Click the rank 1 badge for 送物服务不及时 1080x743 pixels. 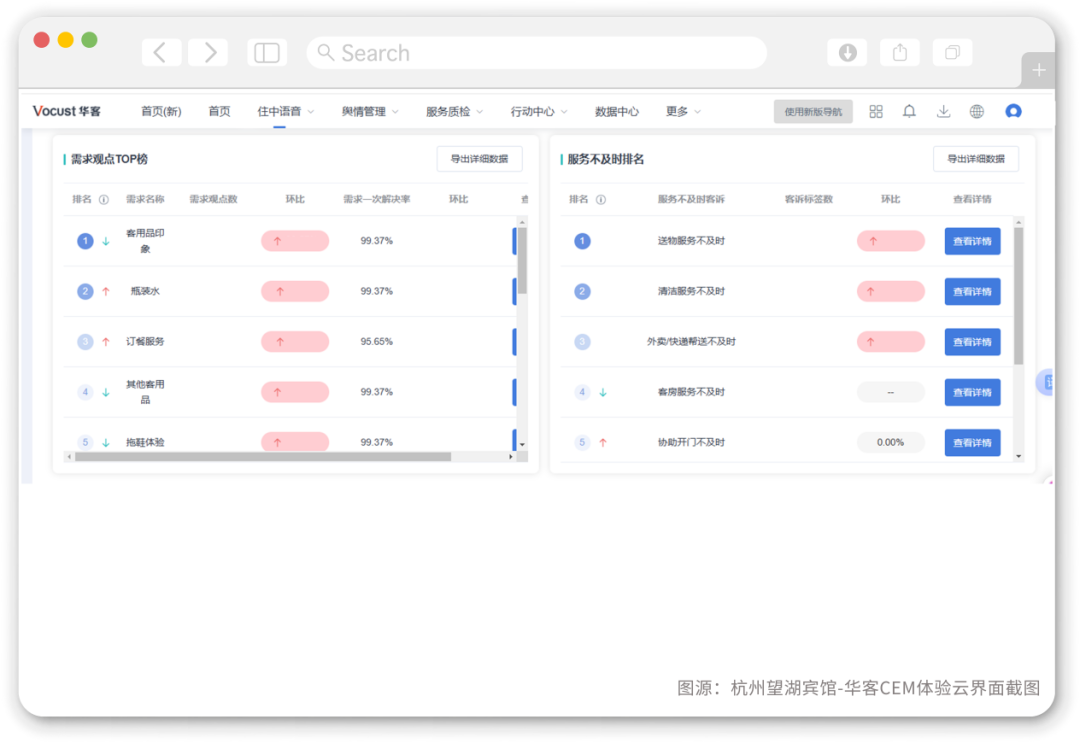(x=582, y=241)
